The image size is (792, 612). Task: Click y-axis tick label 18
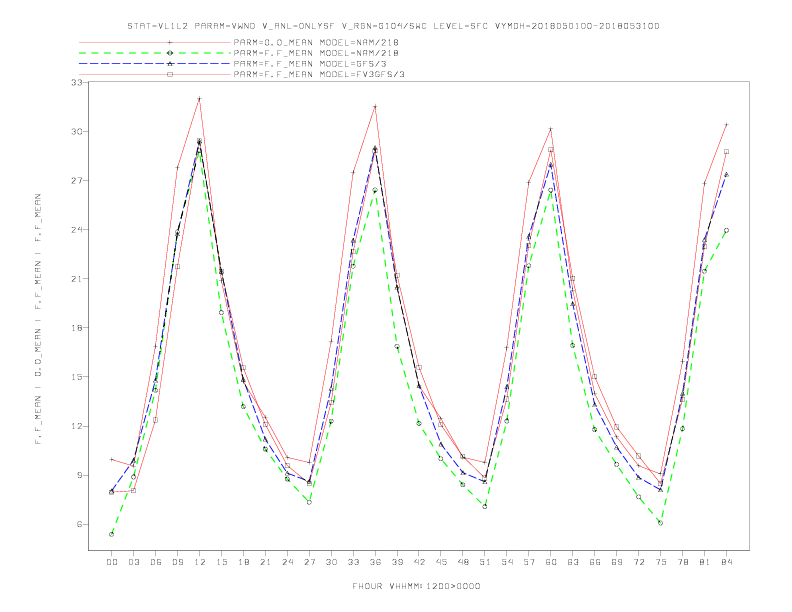tap(77, 327)
